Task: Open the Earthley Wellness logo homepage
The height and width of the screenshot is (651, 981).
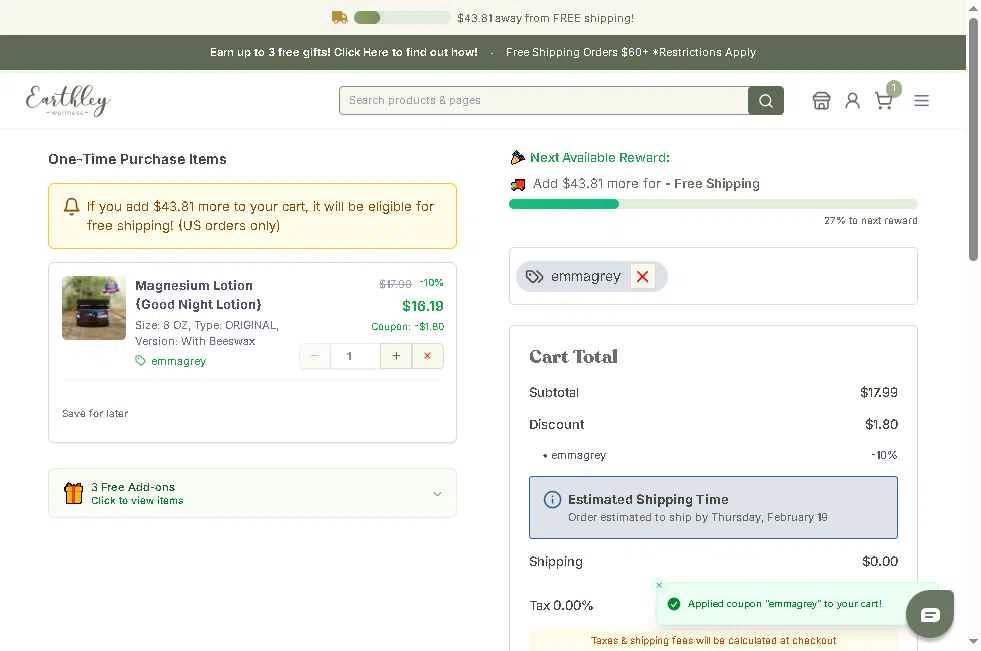Action: click(x=68, y=100)
